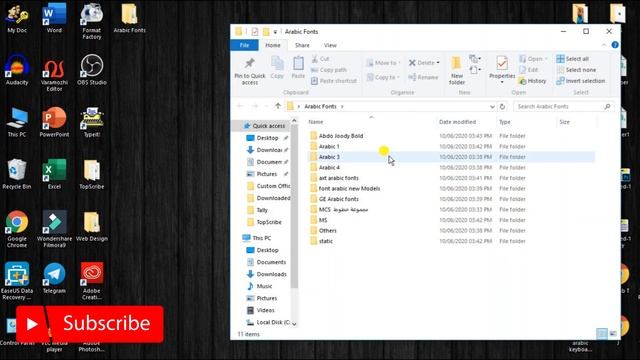Switch to the View ribbon tab
The width and height of the screenshot is (640, 360).
pos(330,45)
